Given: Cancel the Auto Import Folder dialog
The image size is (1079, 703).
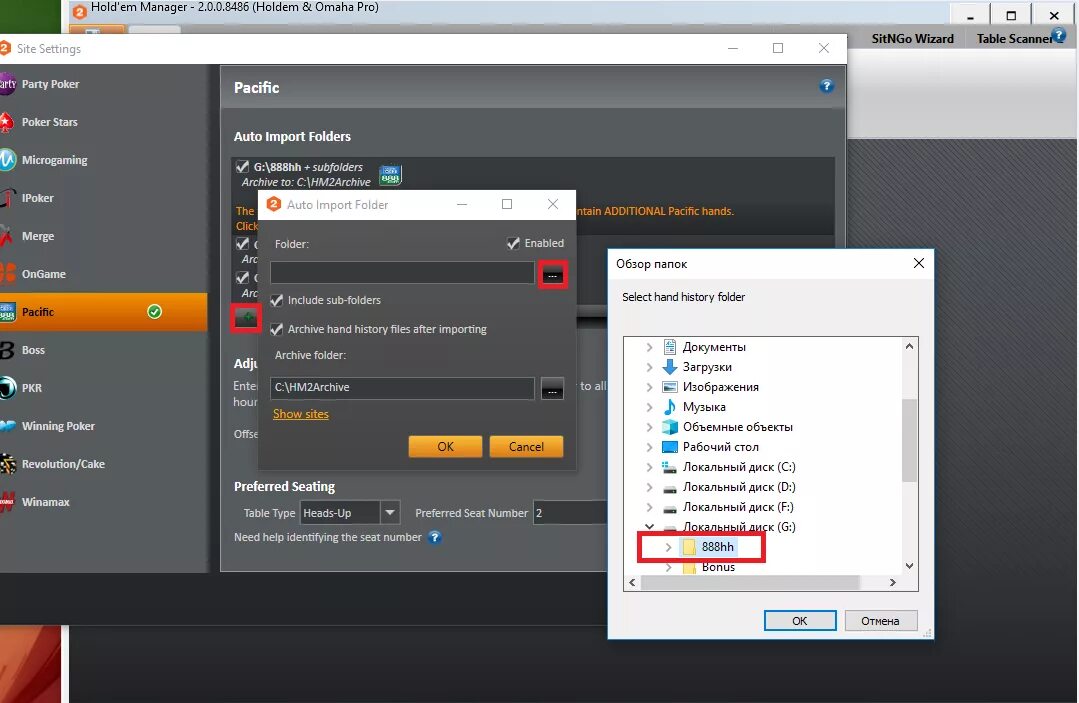Looking at the screenshot, I should [x=526, y=446].
